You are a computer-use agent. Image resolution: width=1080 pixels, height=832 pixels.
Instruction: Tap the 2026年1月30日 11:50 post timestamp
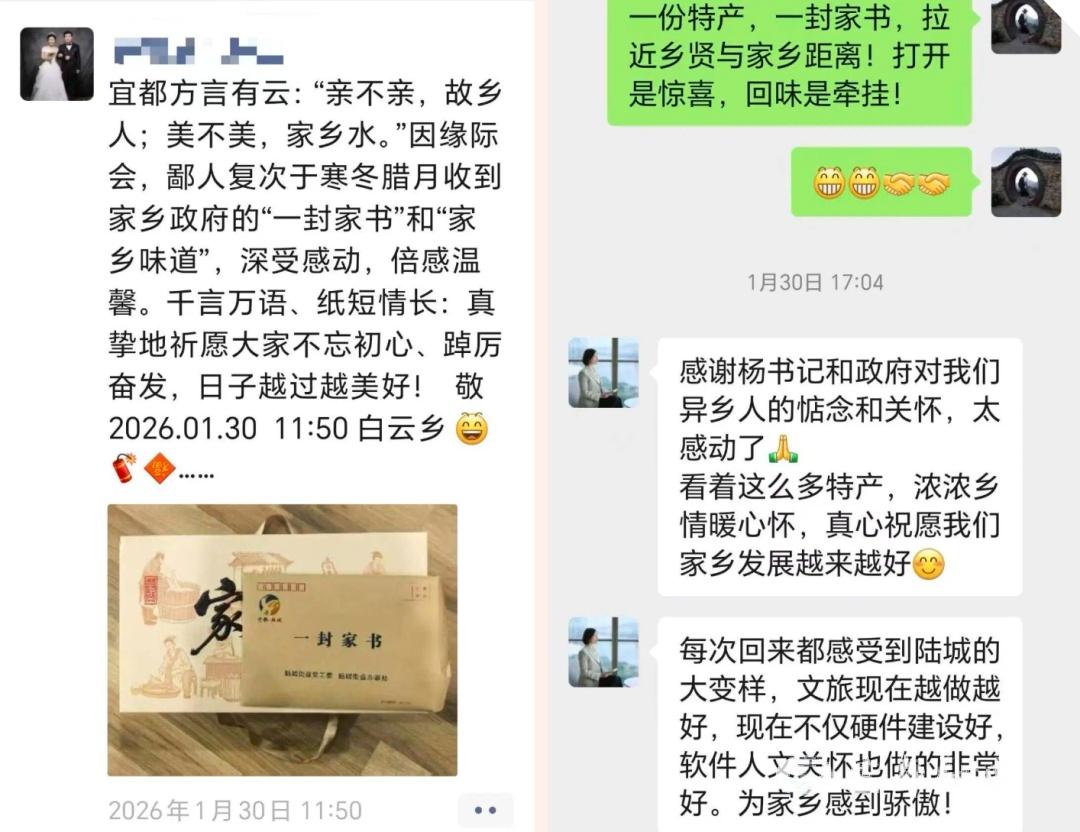tap(235, 811)
